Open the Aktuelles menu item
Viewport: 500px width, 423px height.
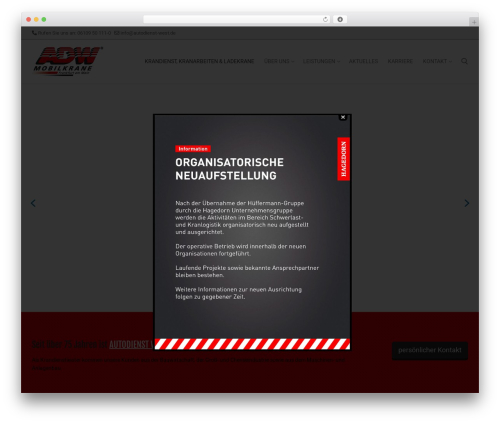(363, 61)
